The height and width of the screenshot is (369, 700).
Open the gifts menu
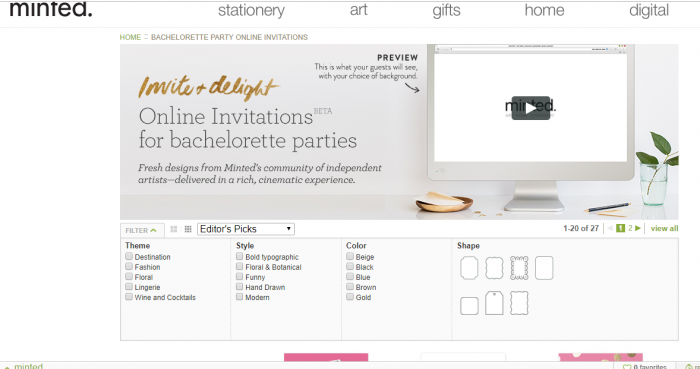(446, 10)
